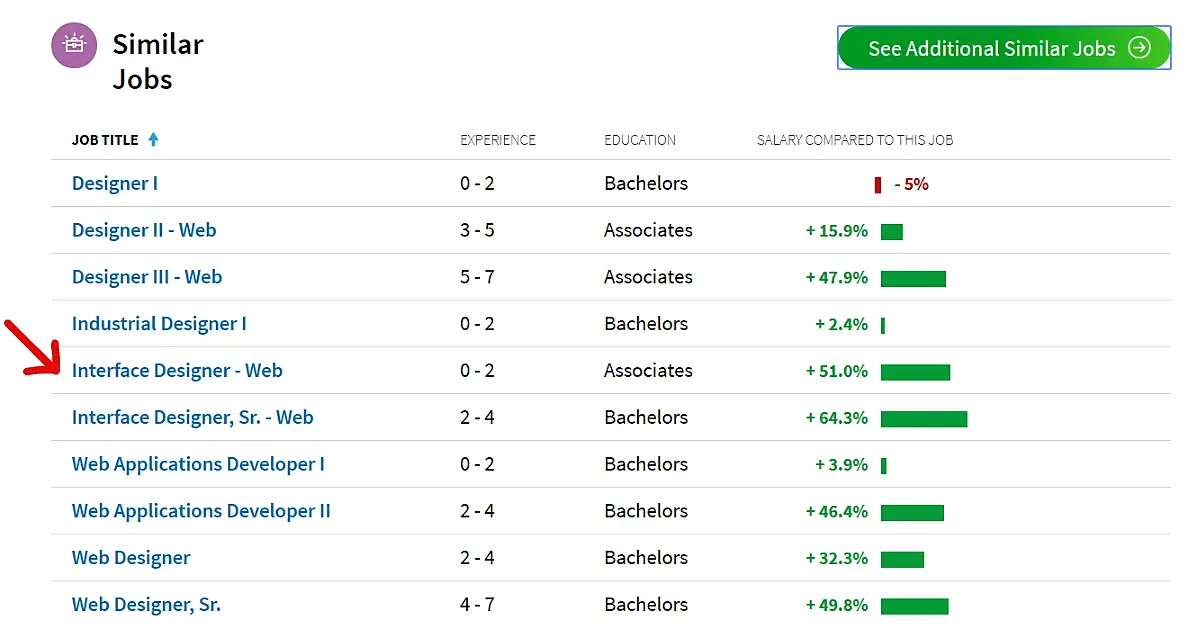
Task: Open the Designer I job link
Action: [115, 184]
